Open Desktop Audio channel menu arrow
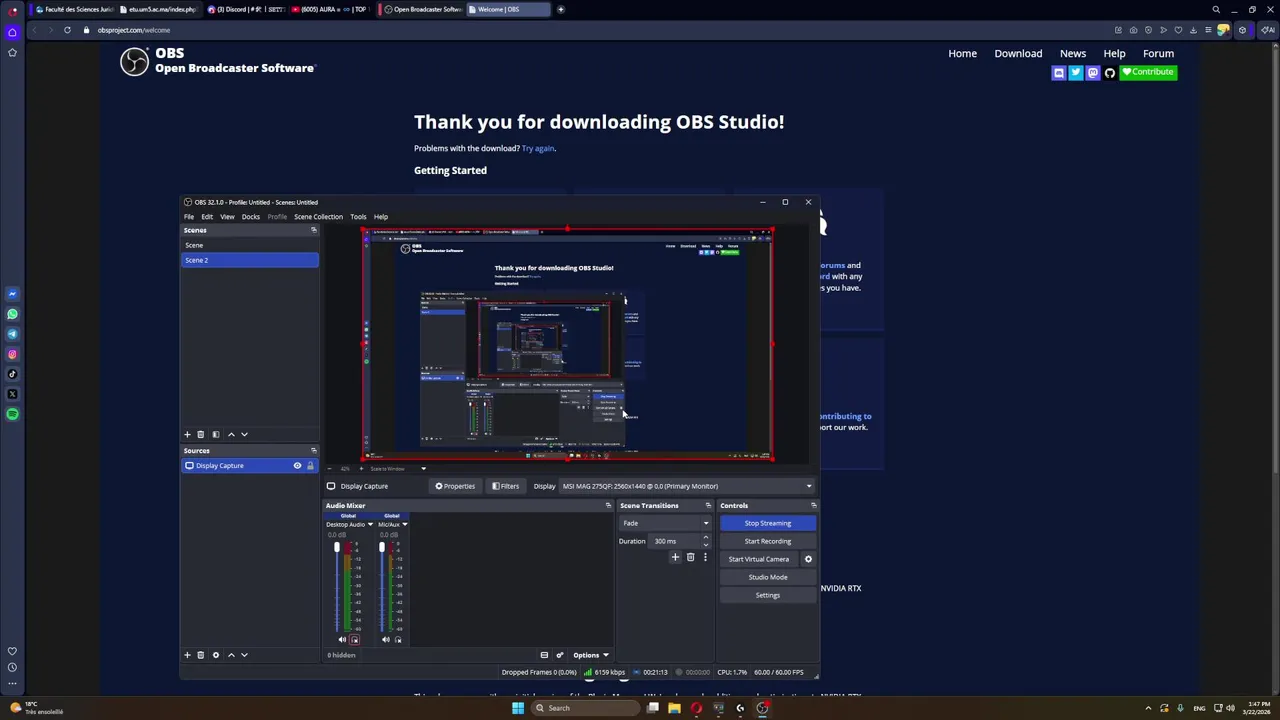 tap(370, 525)
